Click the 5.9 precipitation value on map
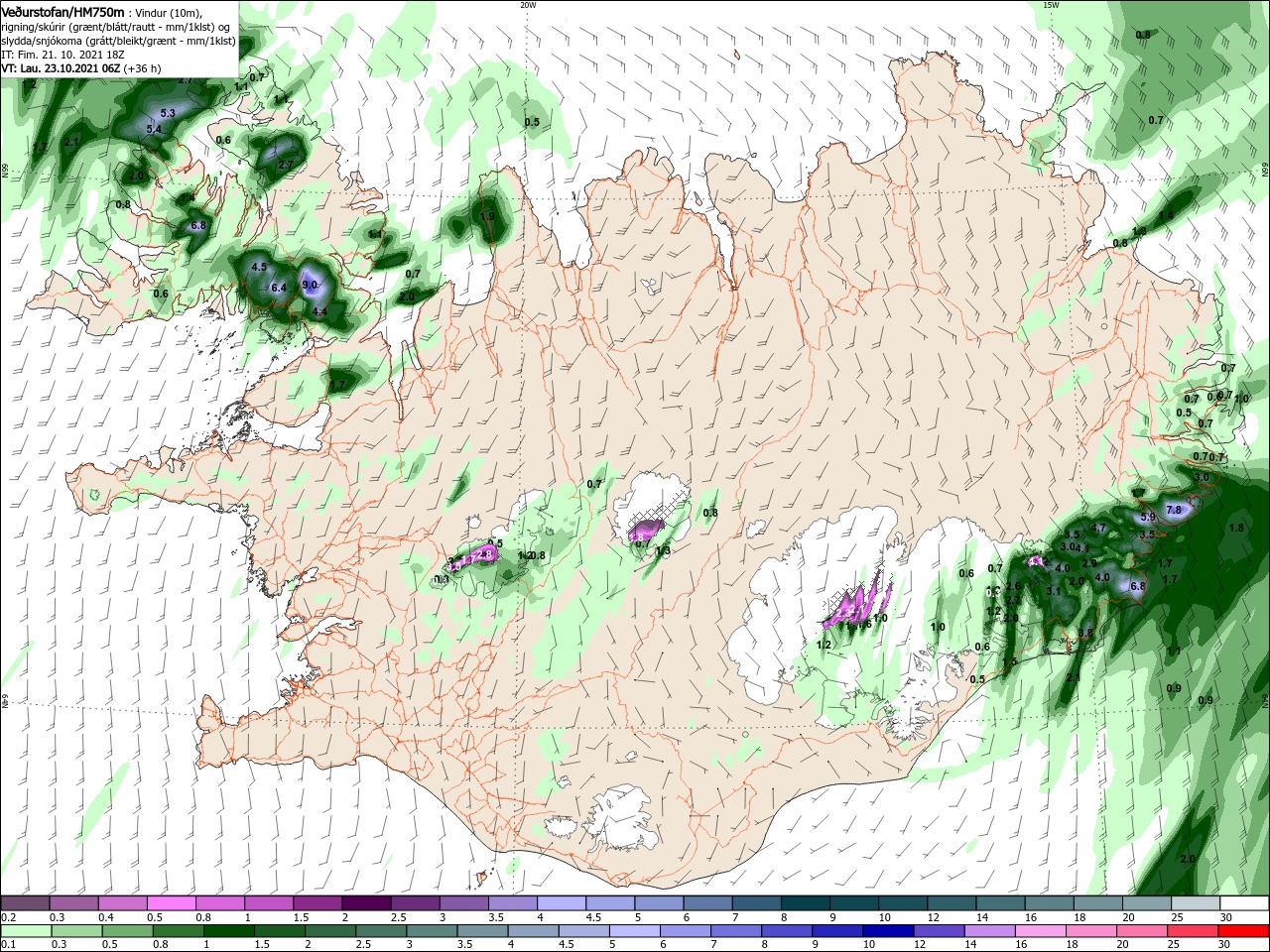The height and width of the screenshot is (952, 1270). click(x=1148, y=517)
